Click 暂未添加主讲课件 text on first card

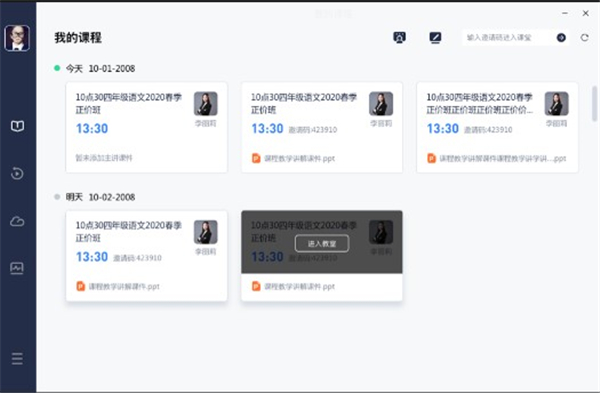click(x=104, y=158)
